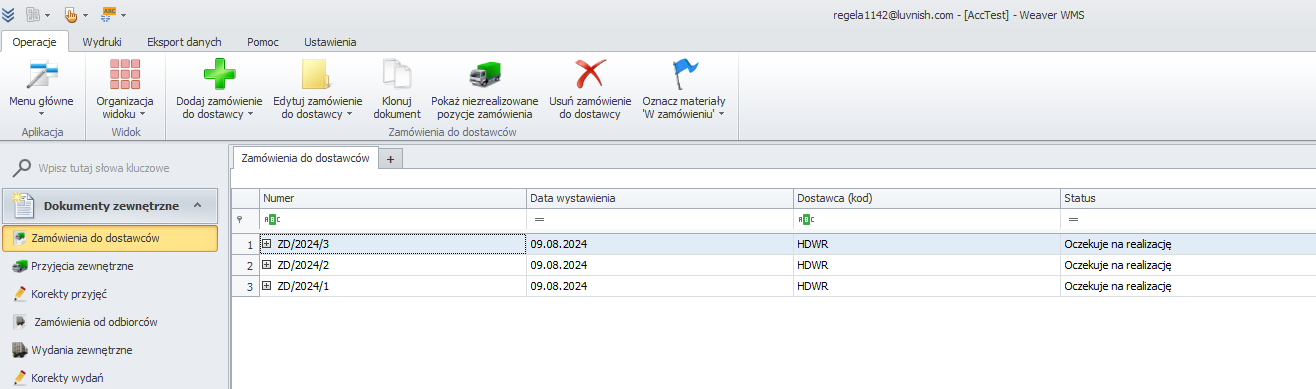Image resolution: width=1316 pixels, height=389 pixels.
Task: Open the Eksport danych ribbon tab
Action: pyautogui.click(x=184, y=42)
